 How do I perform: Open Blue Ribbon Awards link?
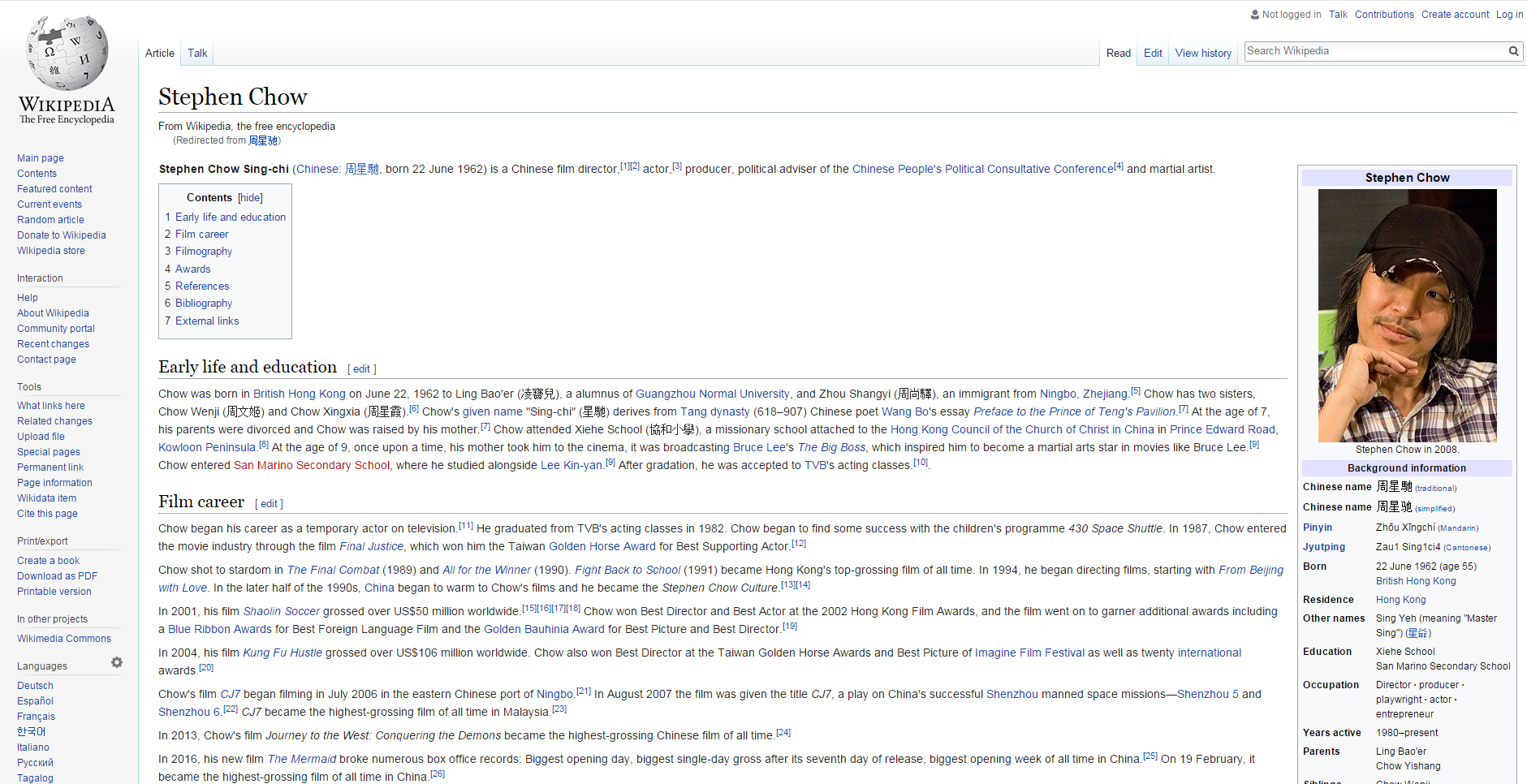[x=220, y=629]
